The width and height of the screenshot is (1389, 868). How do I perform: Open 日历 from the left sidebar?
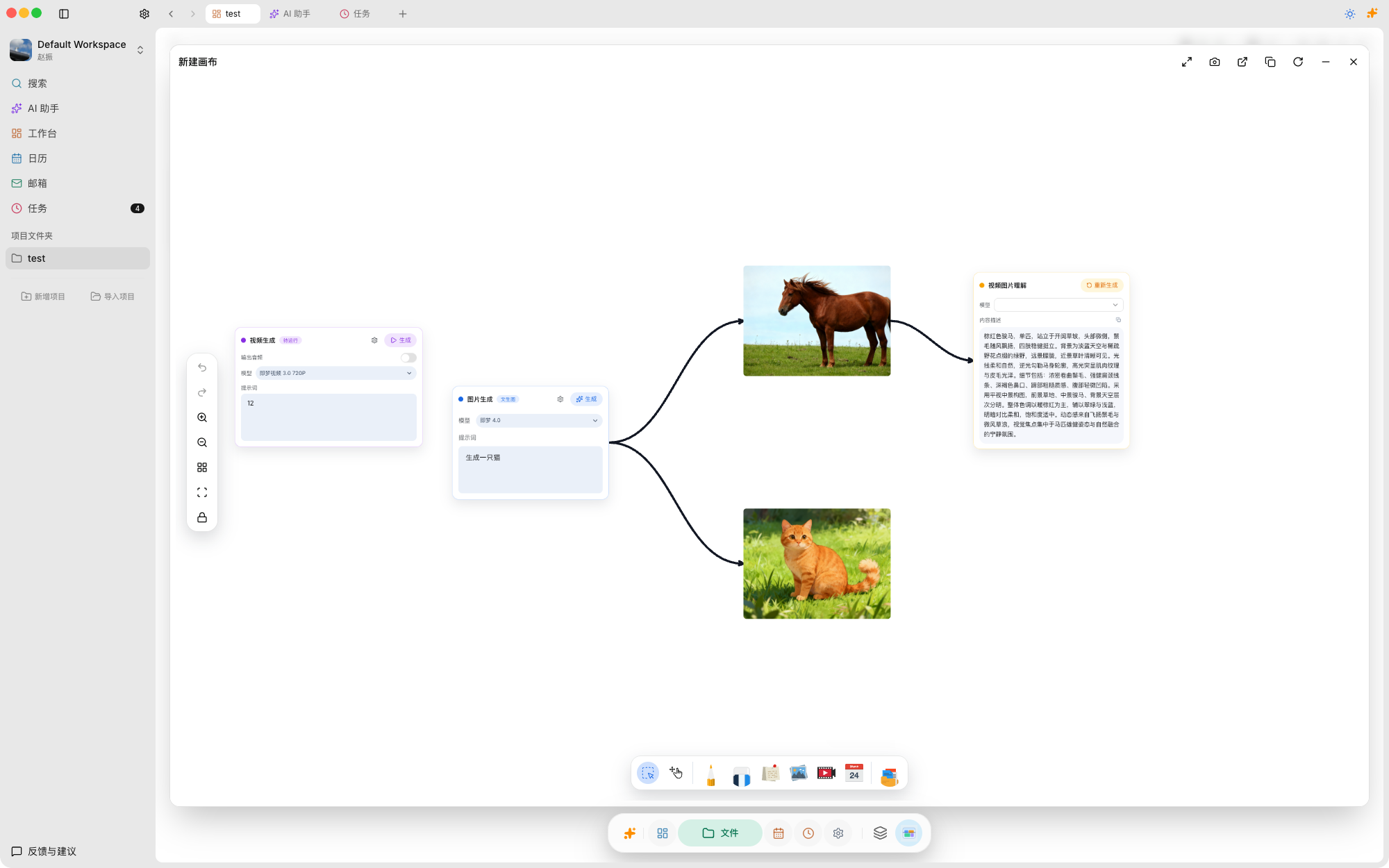coord(38,158)
